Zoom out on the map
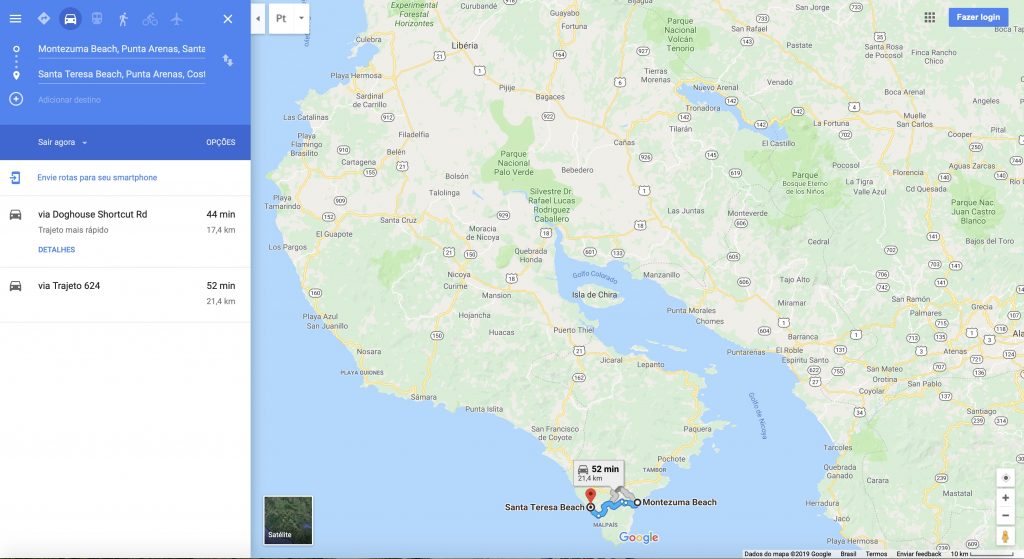 (x=1005, y=515)
